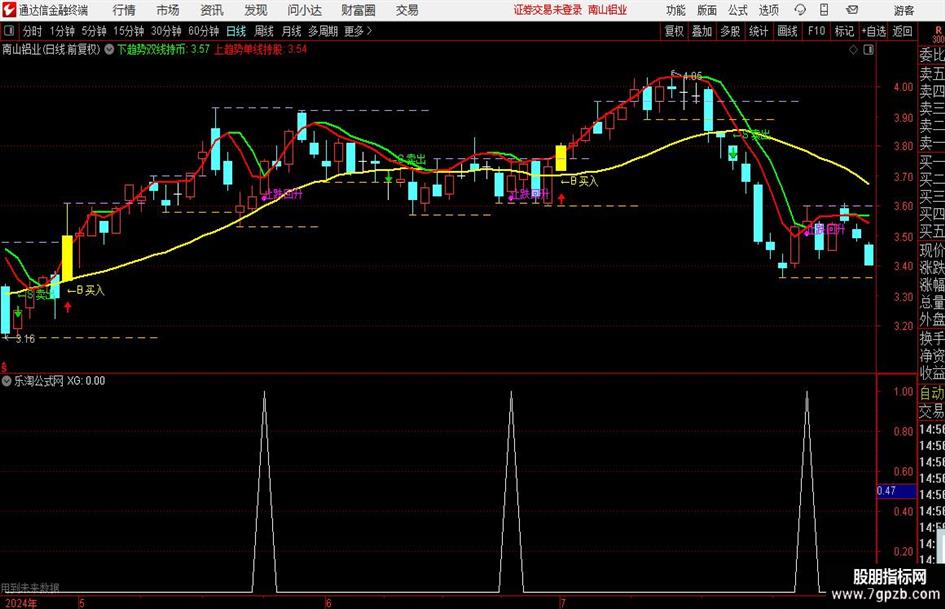Click the 4.05 high price label
Viewport: 945px width, 609px height.
(692, 77)
